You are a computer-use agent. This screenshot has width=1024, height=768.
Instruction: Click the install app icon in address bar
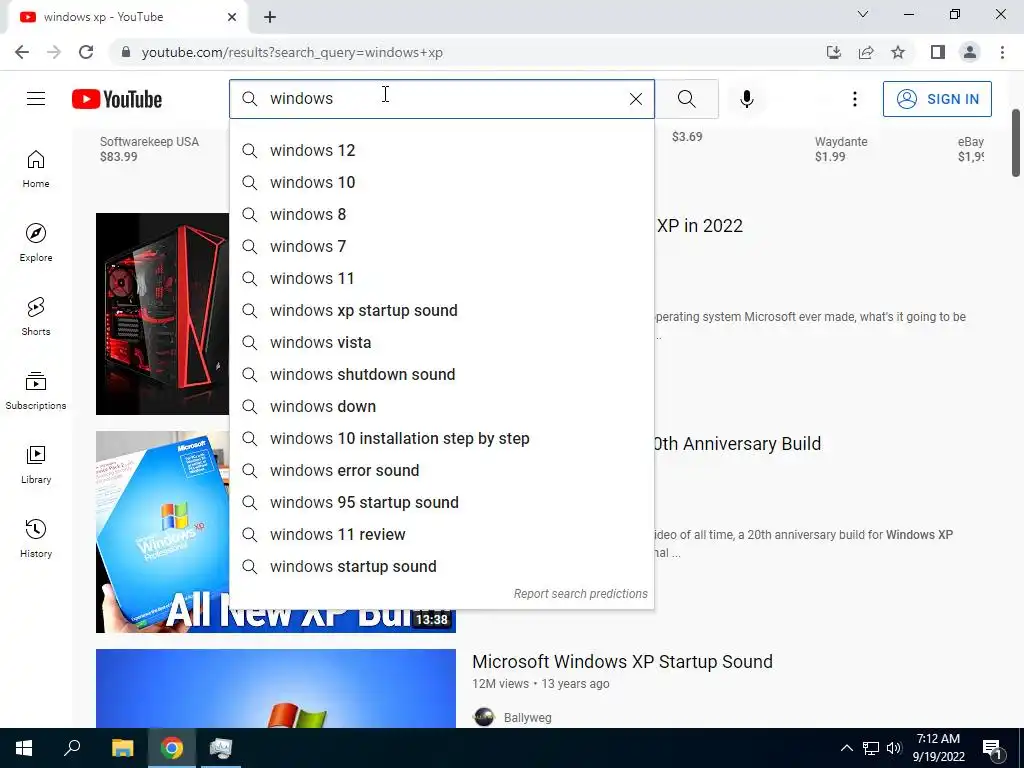coord(834,52)
